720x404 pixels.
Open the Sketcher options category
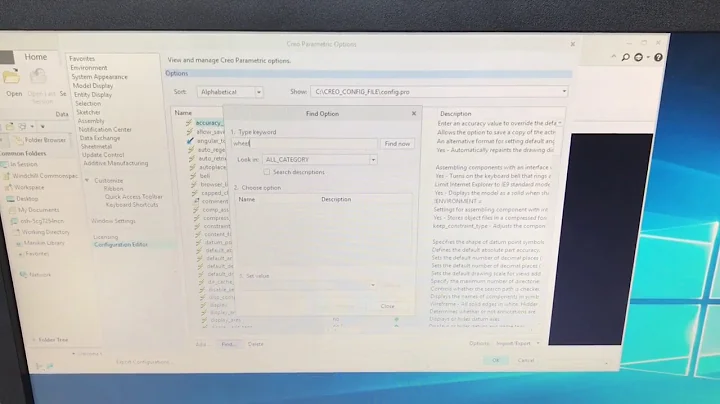[x=88, y=112]
